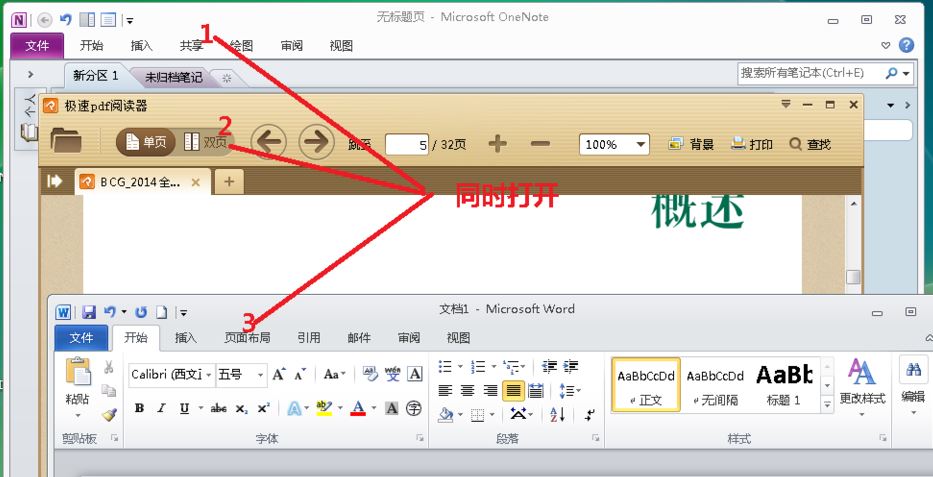Expand the Font dialog launcher in Word
This screenshot has height=477, width=933.
(x=420, y=438)
